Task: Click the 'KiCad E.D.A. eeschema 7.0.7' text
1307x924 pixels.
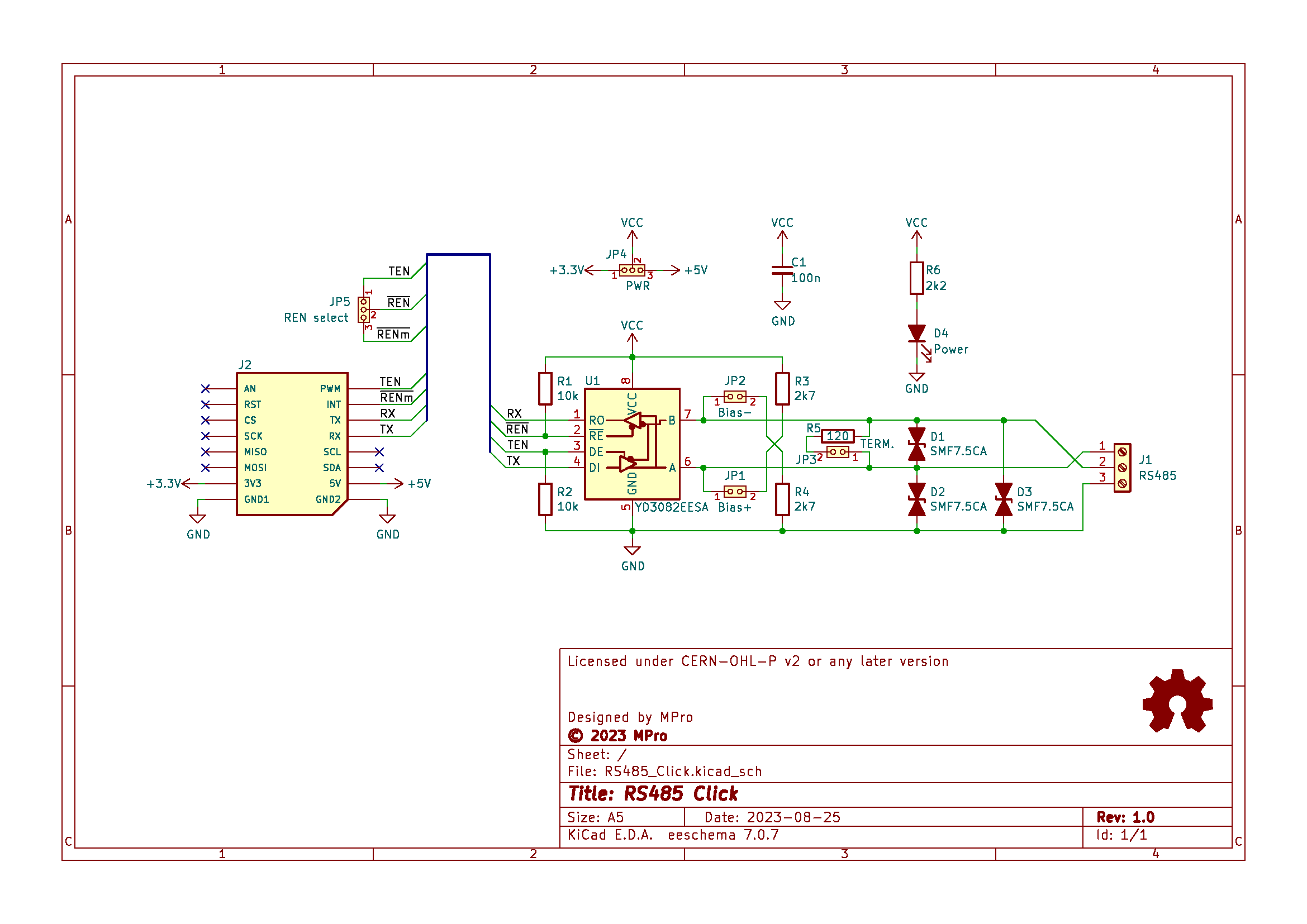Action: [x=673, y=835]
